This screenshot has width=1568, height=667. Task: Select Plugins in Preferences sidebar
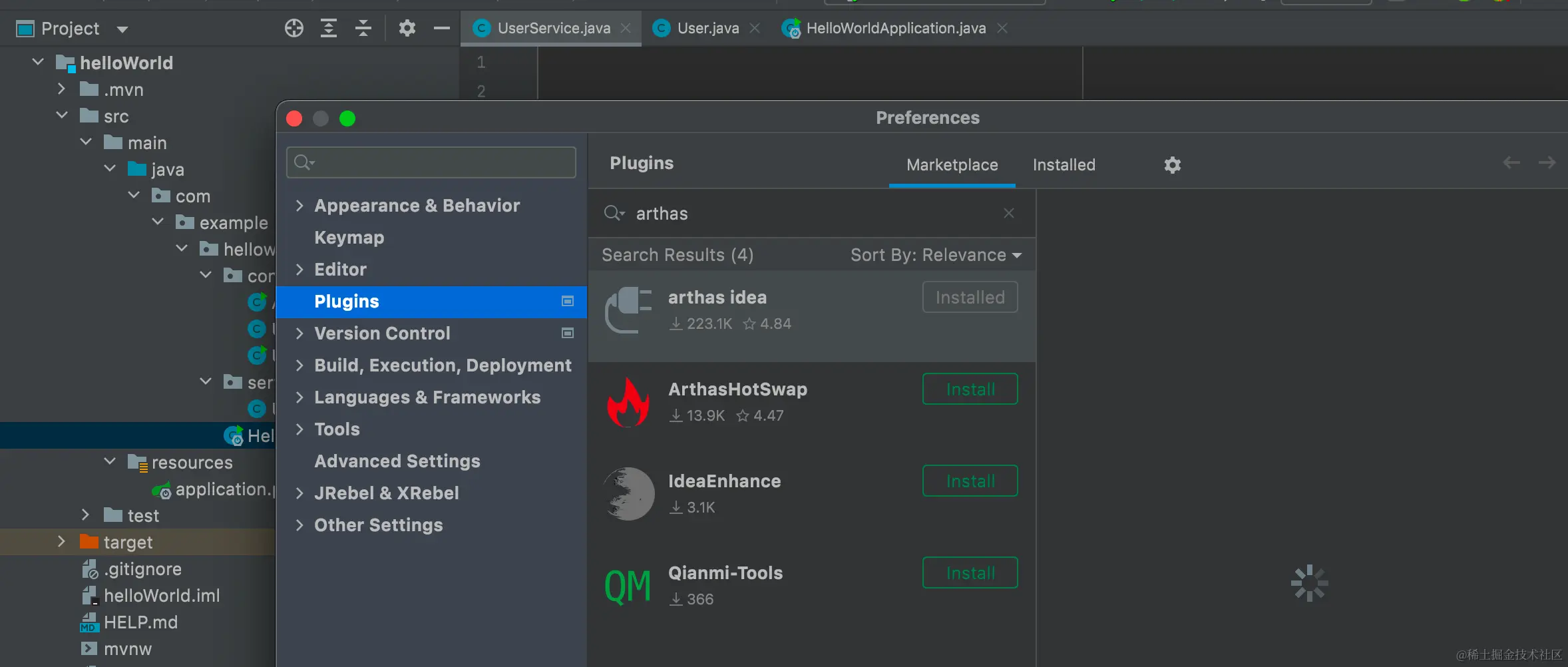coord(431,302)
